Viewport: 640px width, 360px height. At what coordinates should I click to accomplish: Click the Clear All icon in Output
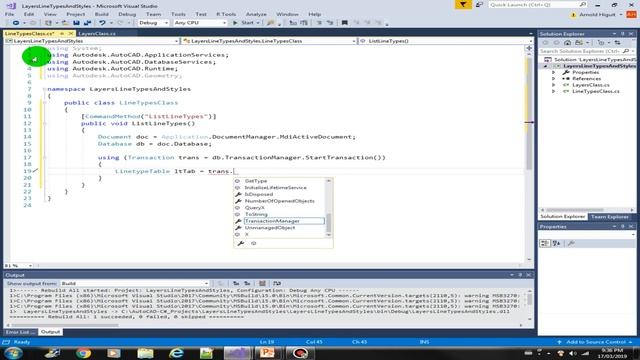tap(262, 283)
